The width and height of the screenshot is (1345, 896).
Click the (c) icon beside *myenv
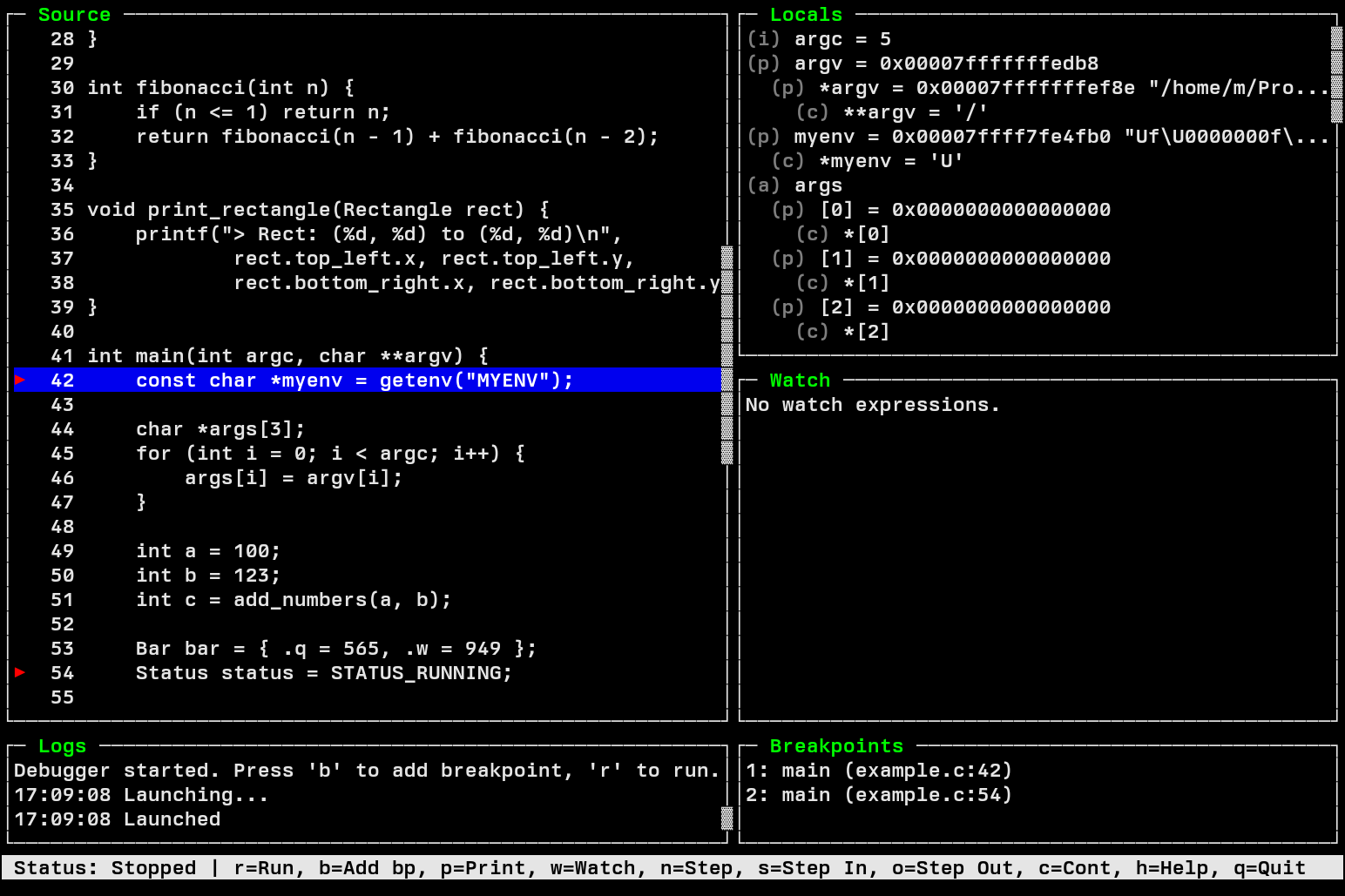click(x=787, y=161)
